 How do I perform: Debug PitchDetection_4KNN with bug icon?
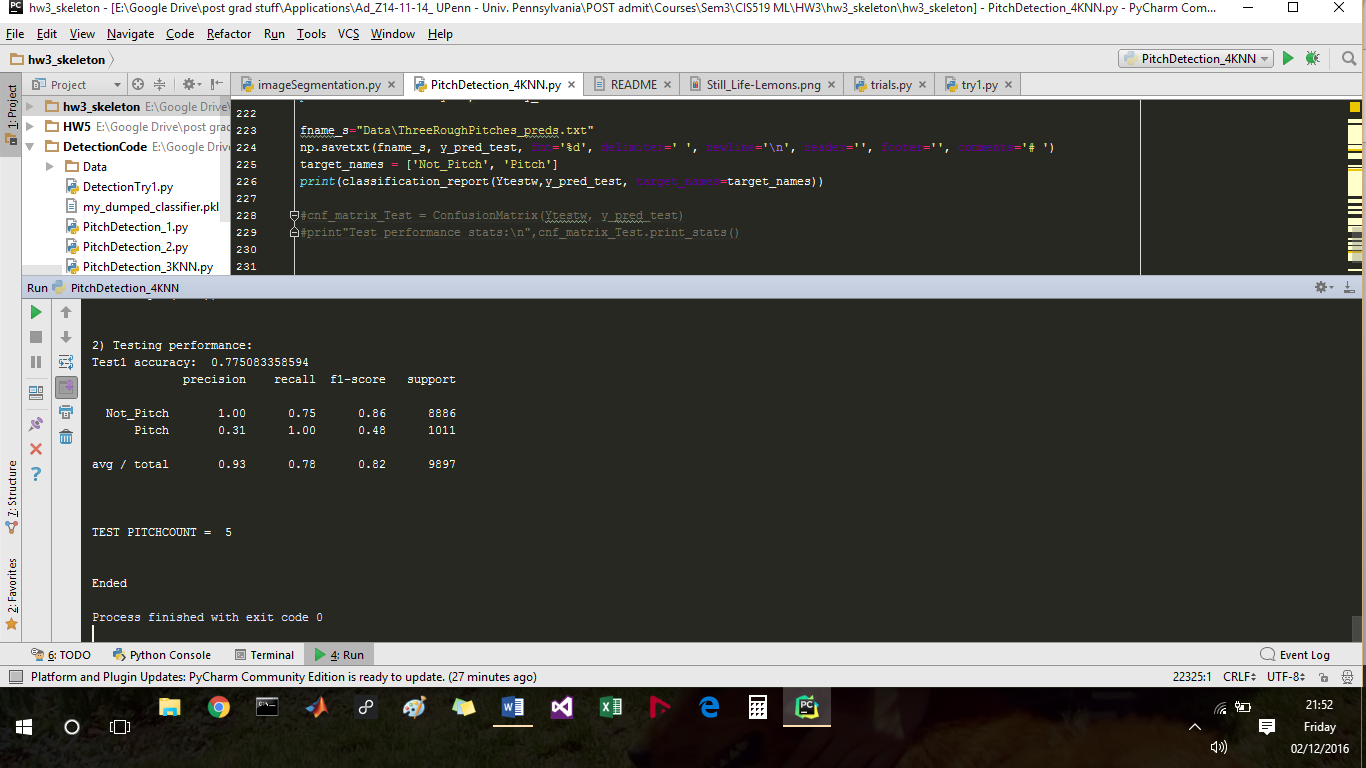(1313, 59)
